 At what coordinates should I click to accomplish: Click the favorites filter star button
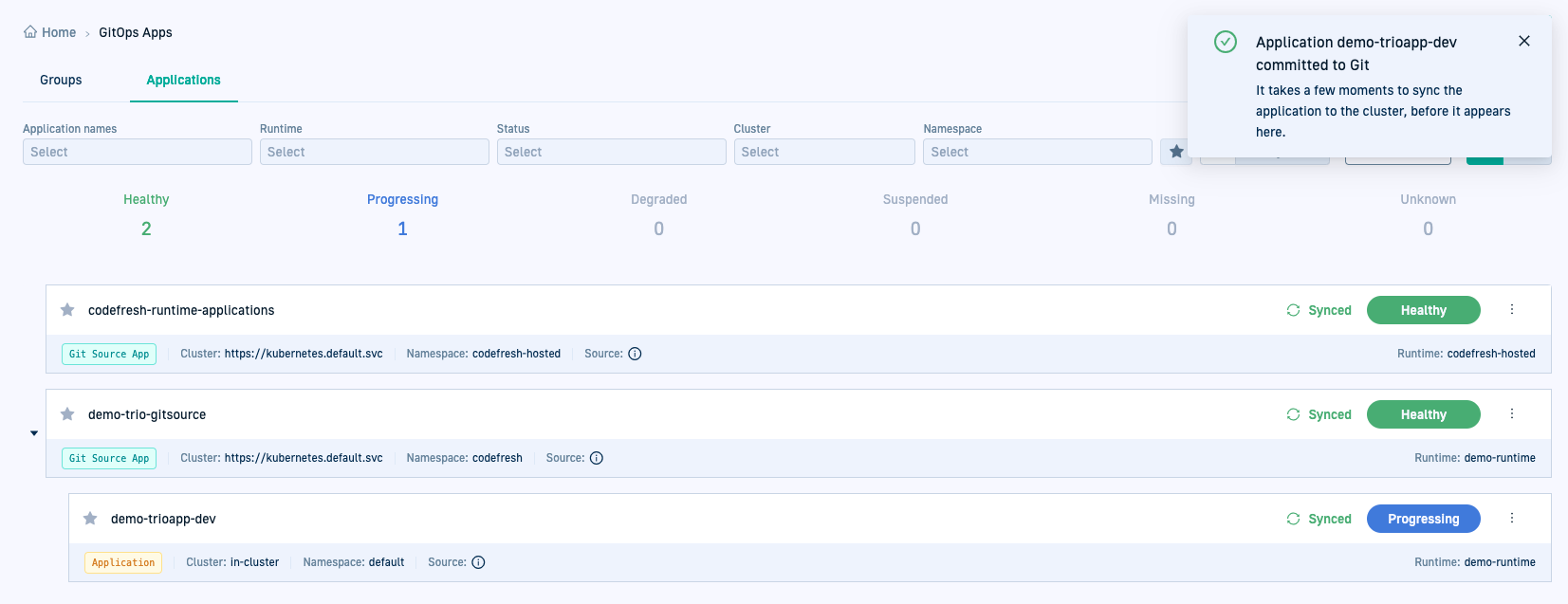tap(1176, 152)
